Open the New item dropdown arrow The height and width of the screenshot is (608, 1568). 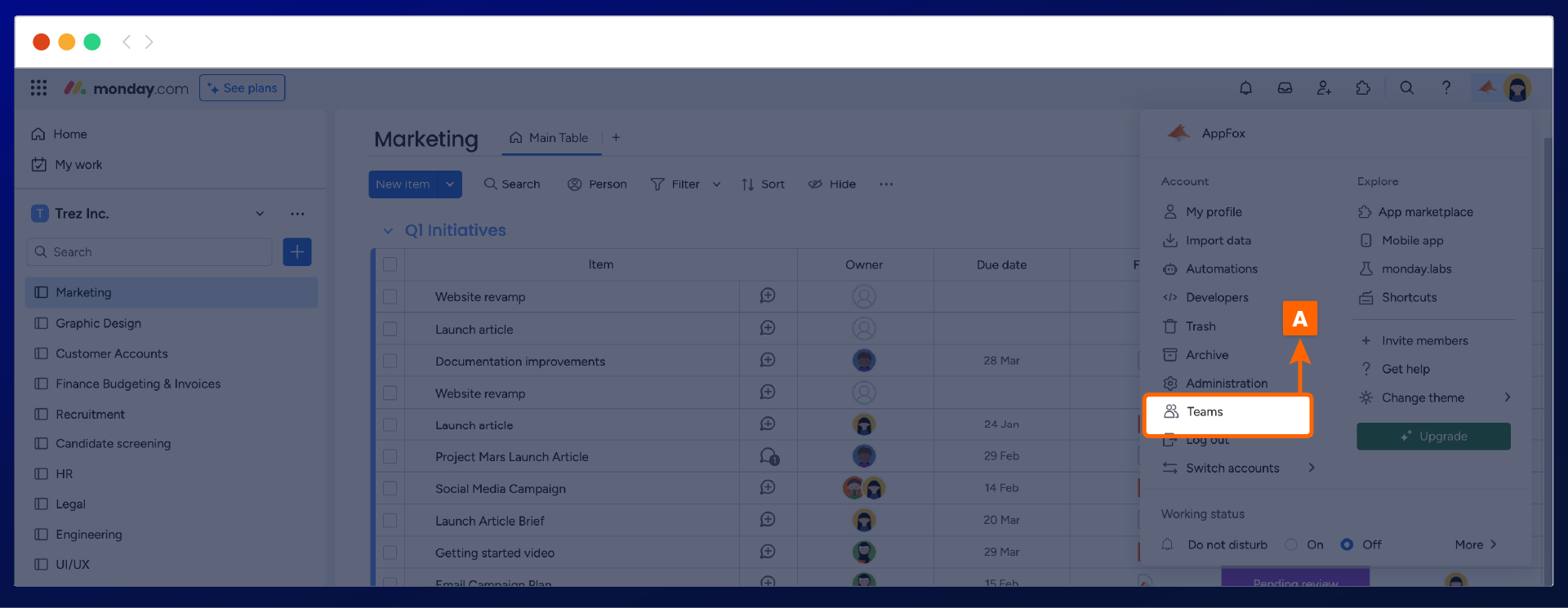click(x=450, y=184)
